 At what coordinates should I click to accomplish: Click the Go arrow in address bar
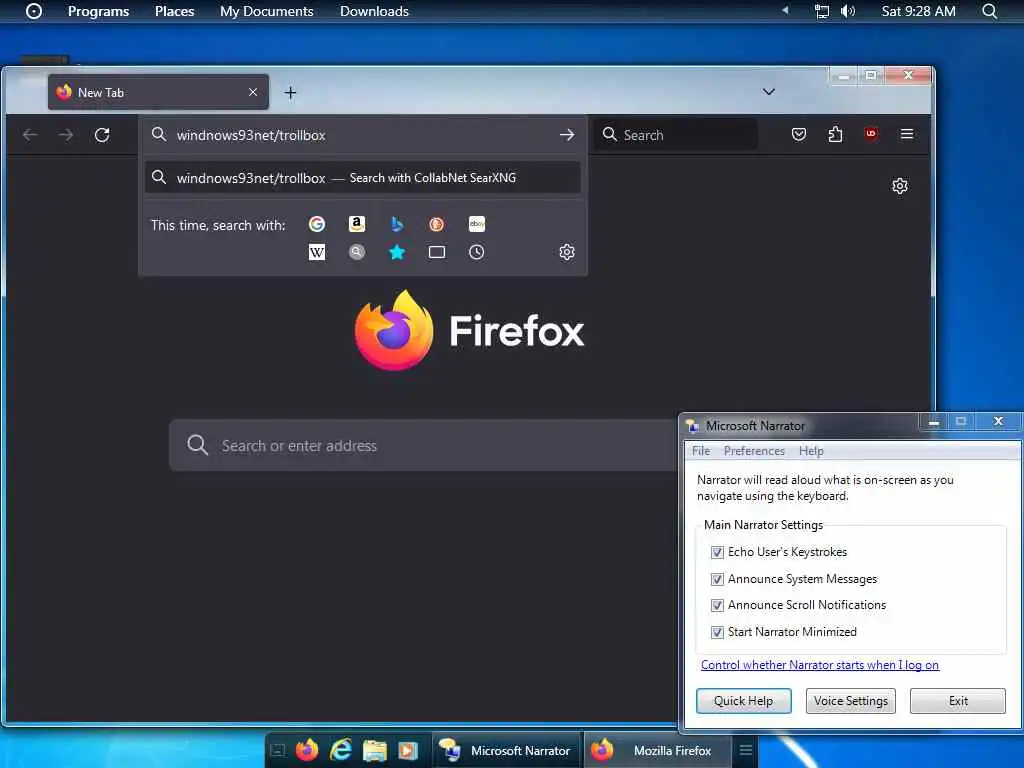point(567,135)
